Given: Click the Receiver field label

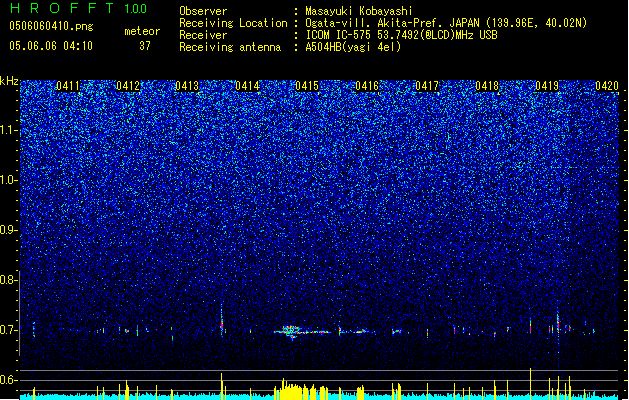Looking at the screenshot, I should tap(203, 35).
